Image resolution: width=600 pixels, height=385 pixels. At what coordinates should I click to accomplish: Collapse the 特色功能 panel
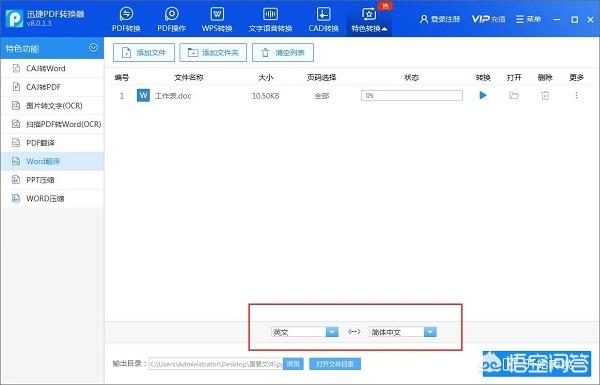click(x=93, y=48)
